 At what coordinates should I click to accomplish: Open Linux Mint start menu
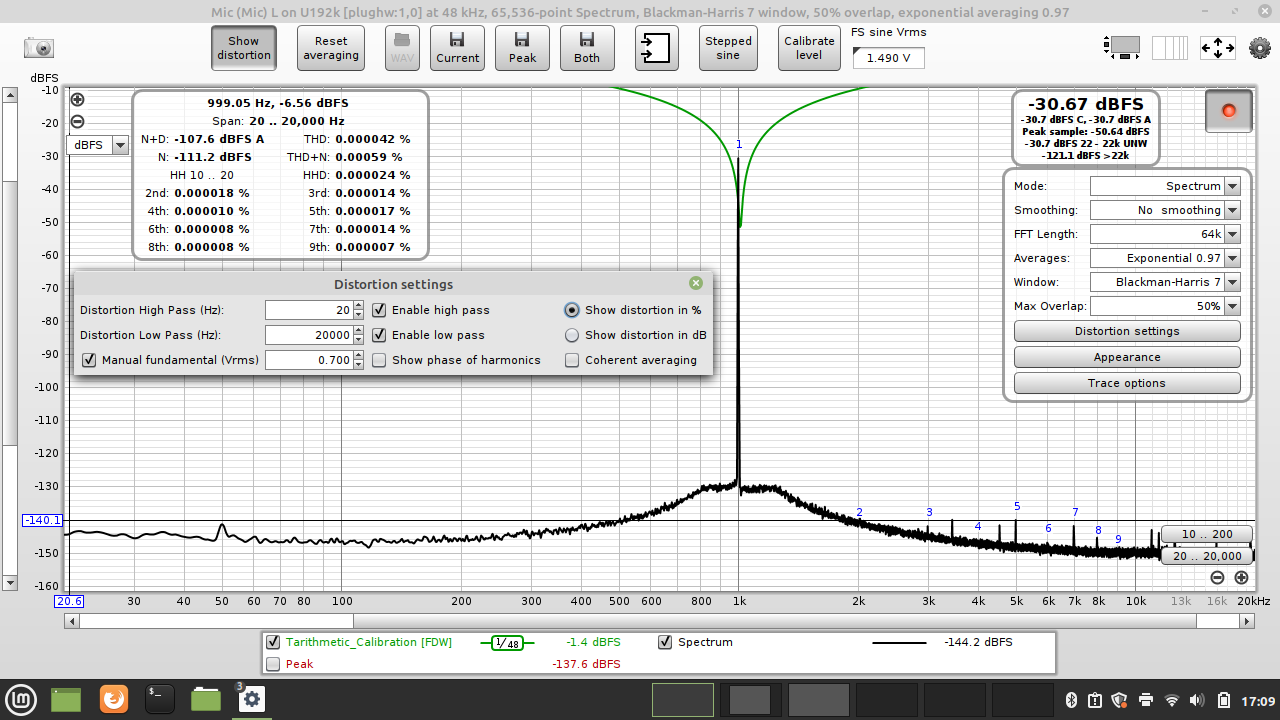tap(20, 699)
